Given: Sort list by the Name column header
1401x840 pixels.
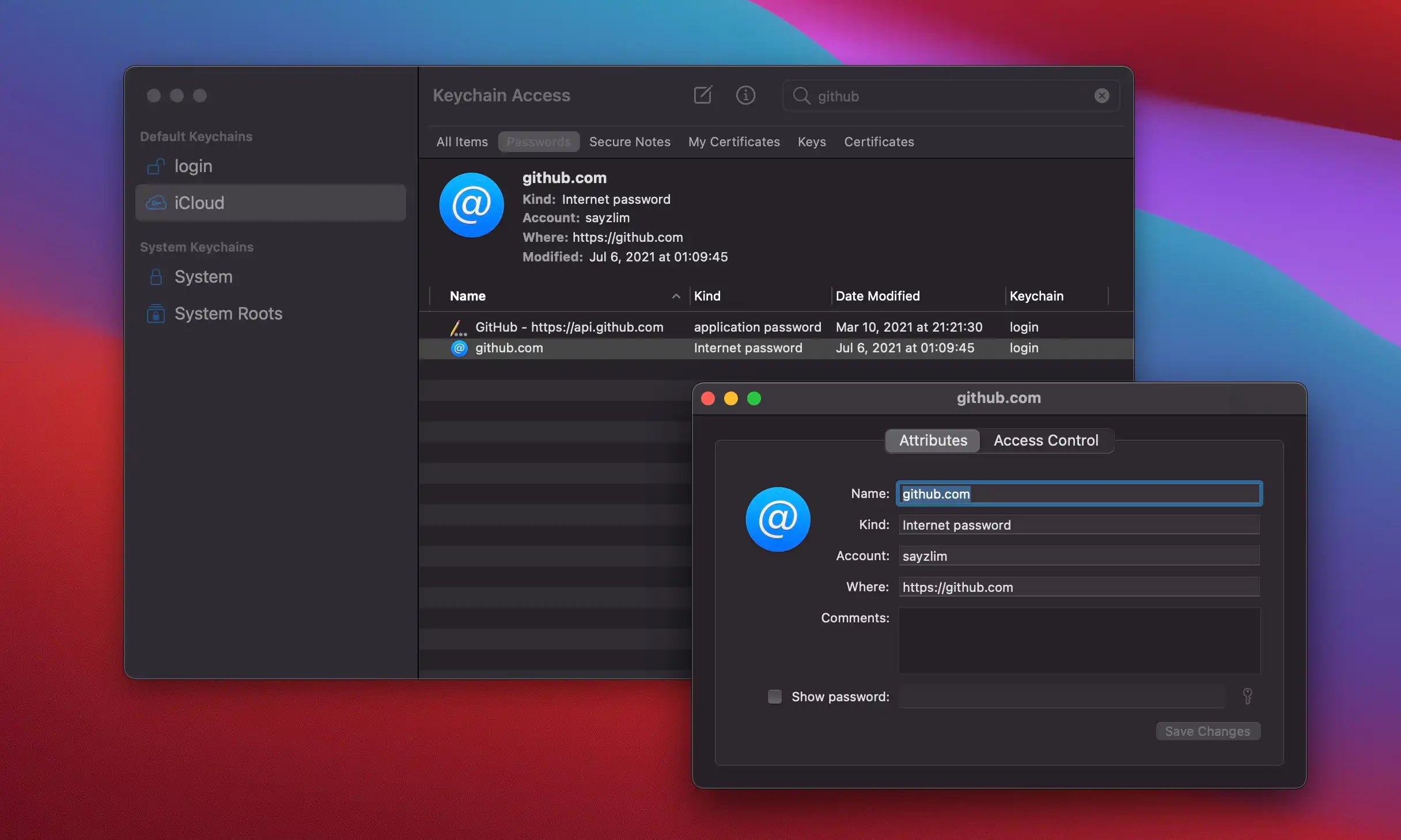Looking at the screenshot, I should [468, 296].
